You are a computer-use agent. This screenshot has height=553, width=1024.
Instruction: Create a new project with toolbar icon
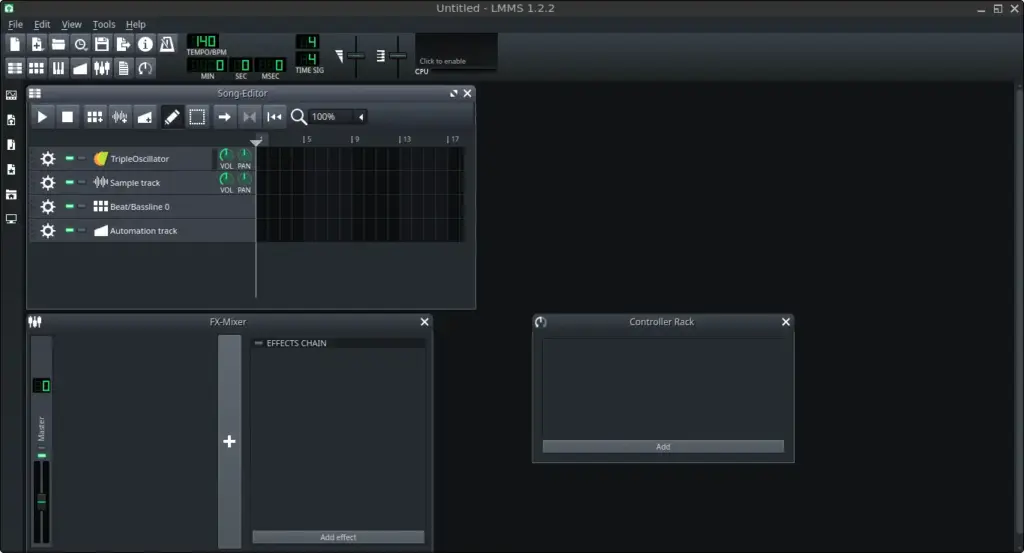coord(15,44)
